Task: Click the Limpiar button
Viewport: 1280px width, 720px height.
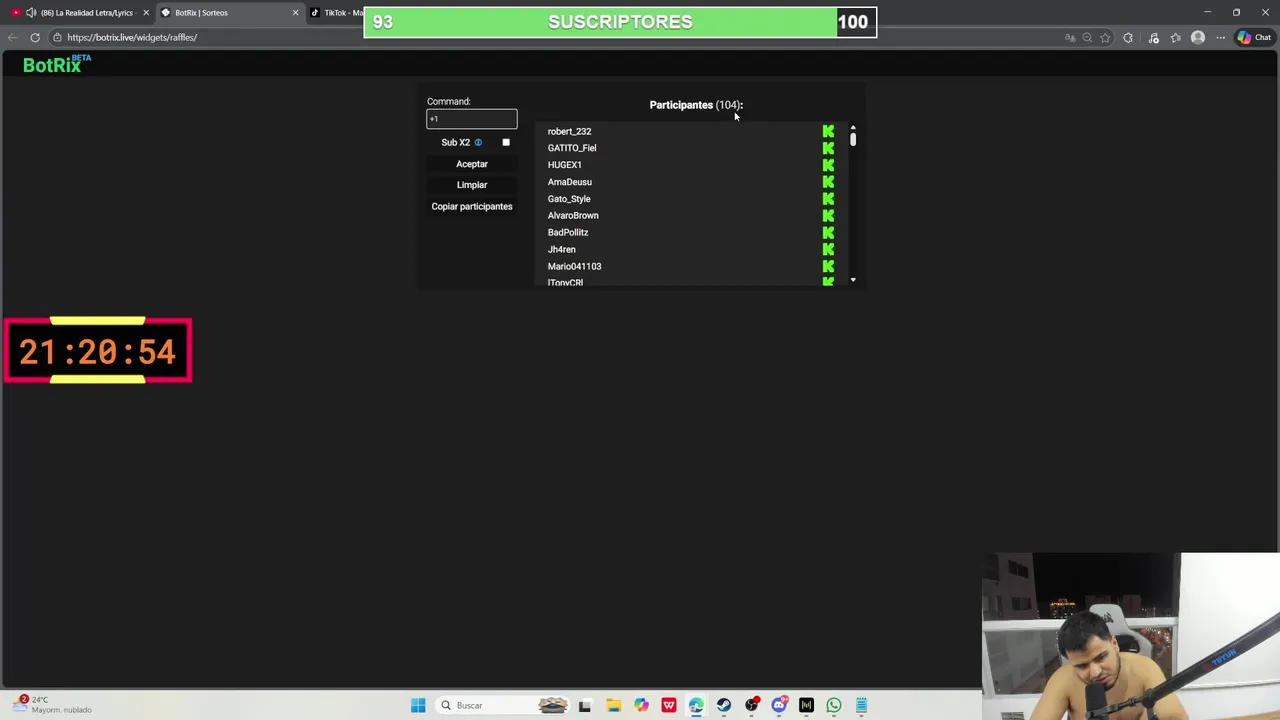Action: [472, 185]
